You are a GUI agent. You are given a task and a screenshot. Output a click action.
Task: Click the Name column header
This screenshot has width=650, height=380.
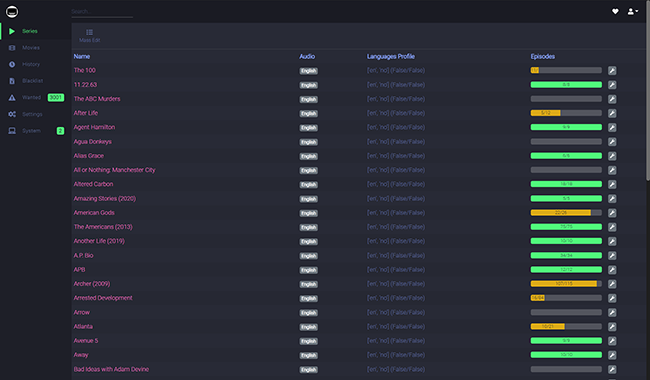point(82,56)
